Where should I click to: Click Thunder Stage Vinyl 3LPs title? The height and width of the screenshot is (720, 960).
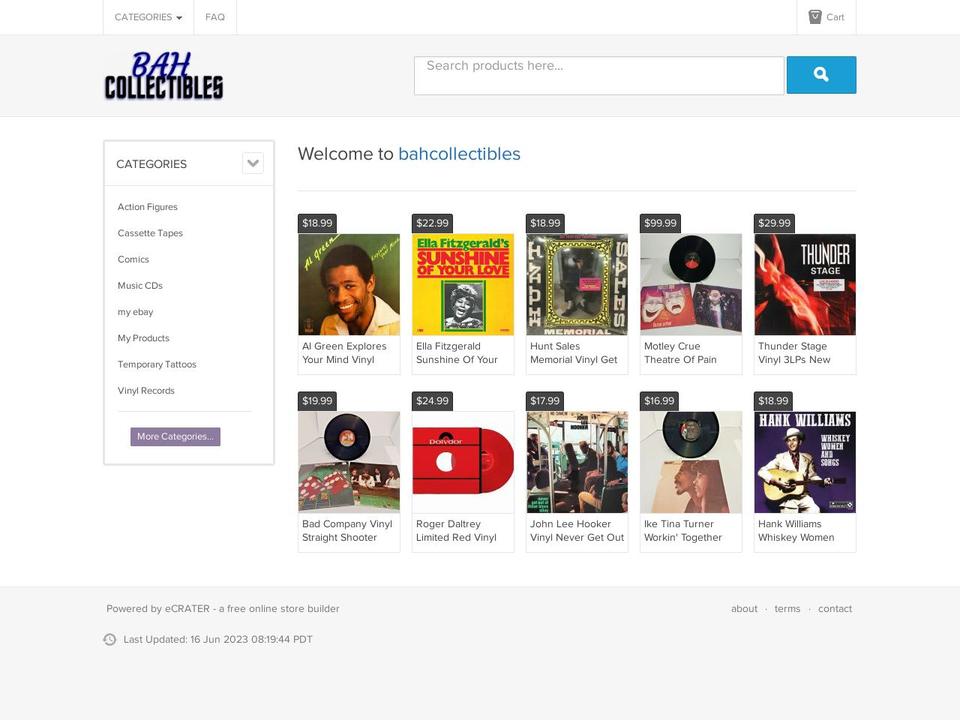(794, 353)
